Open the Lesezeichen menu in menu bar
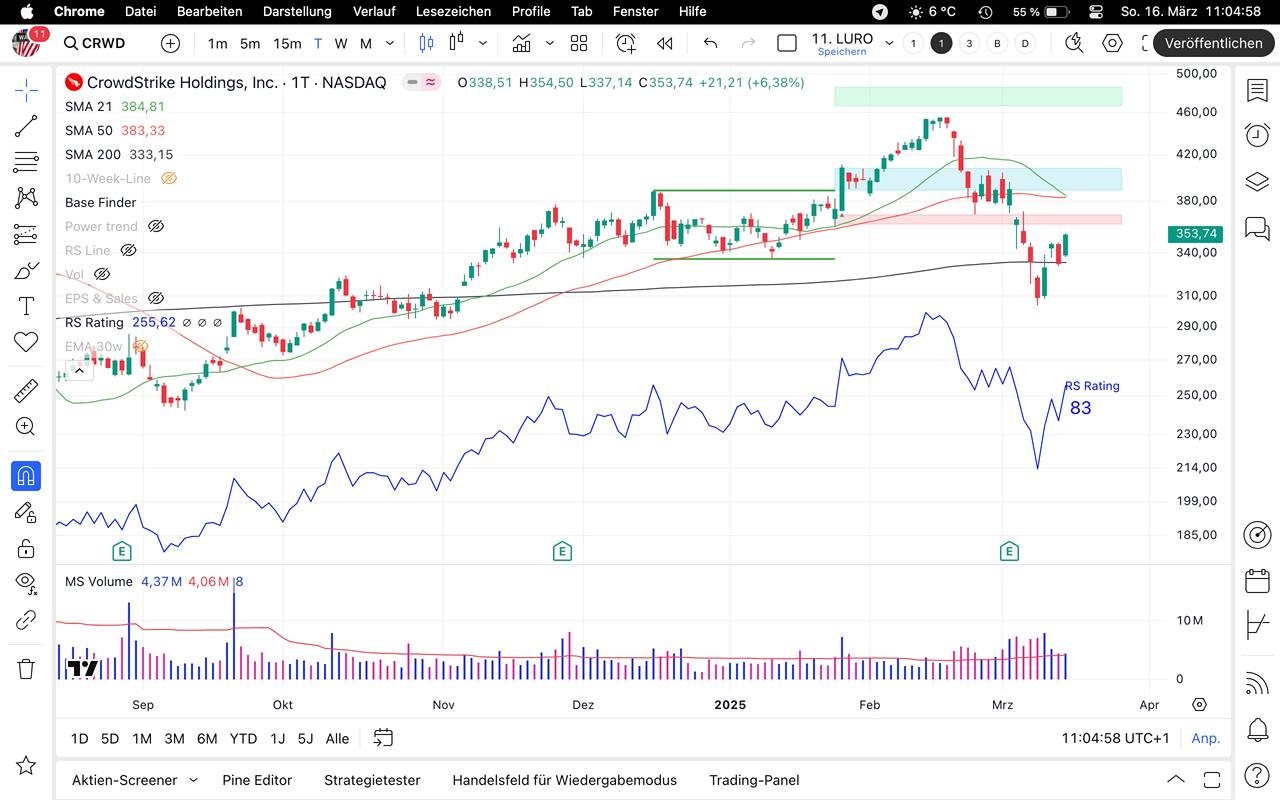The width and height of the screenshot is (1280, 800). click(x=453, y=11)
